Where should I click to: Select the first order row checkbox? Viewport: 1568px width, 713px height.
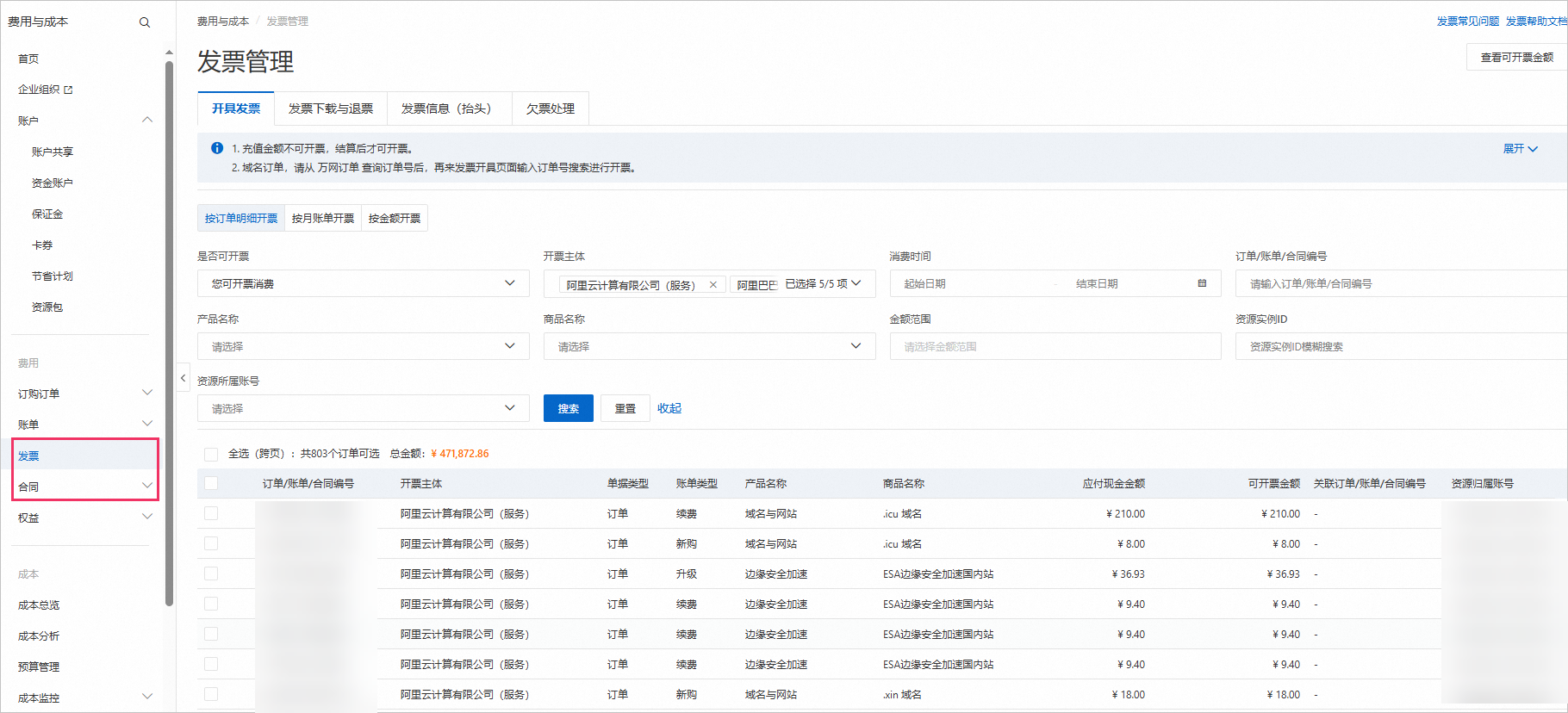(211, 513)
